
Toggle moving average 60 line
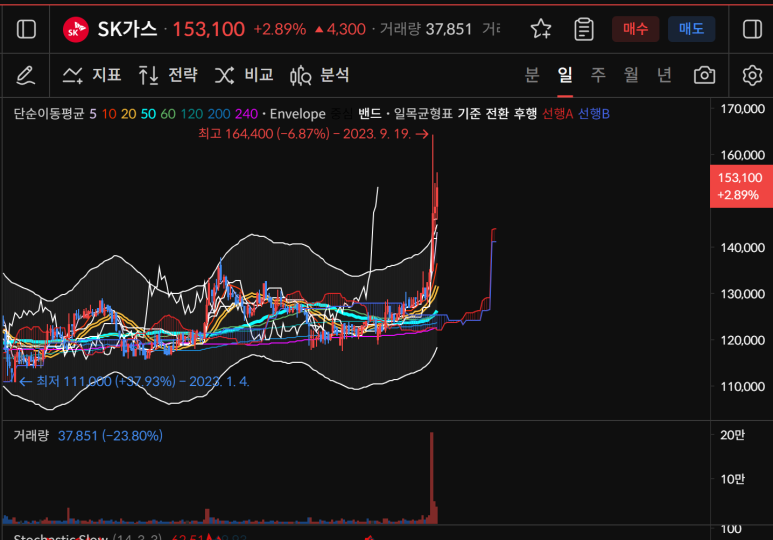click(168, 114)
